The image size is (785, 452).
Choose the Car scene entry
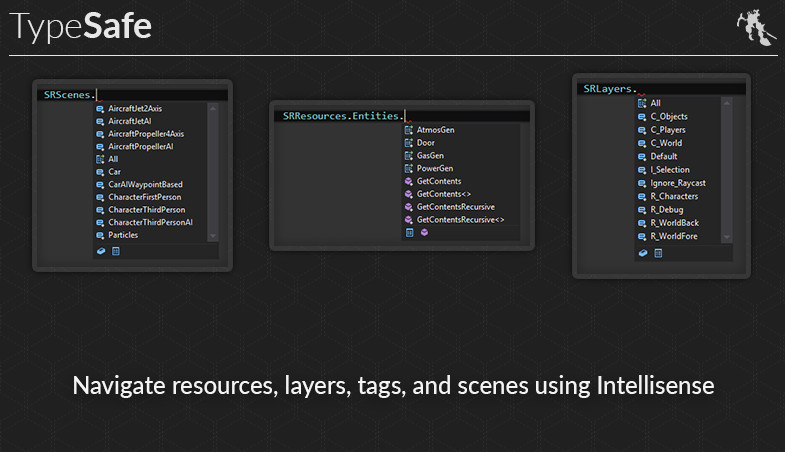114,172
